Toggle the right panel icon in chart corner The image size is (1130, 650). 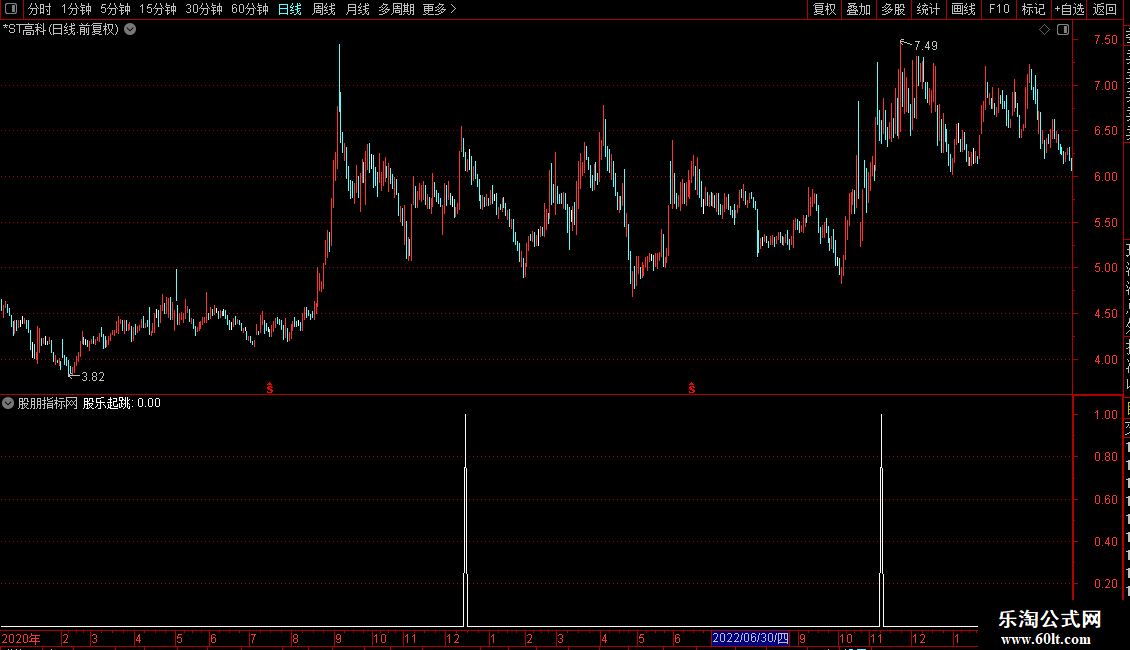click(1063, 30)
